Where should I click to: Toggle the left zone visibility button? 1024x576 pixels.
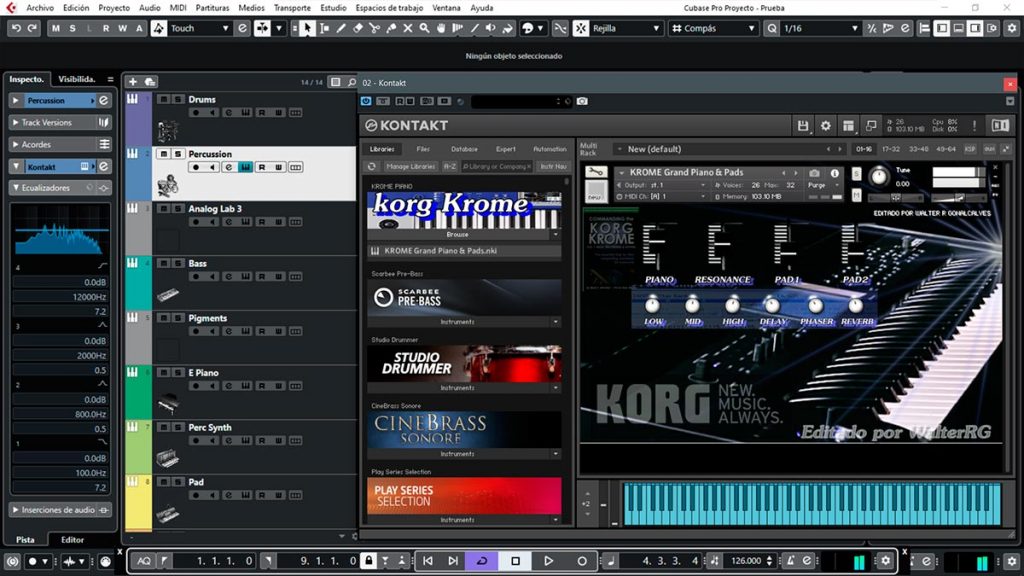click(942, 28)
